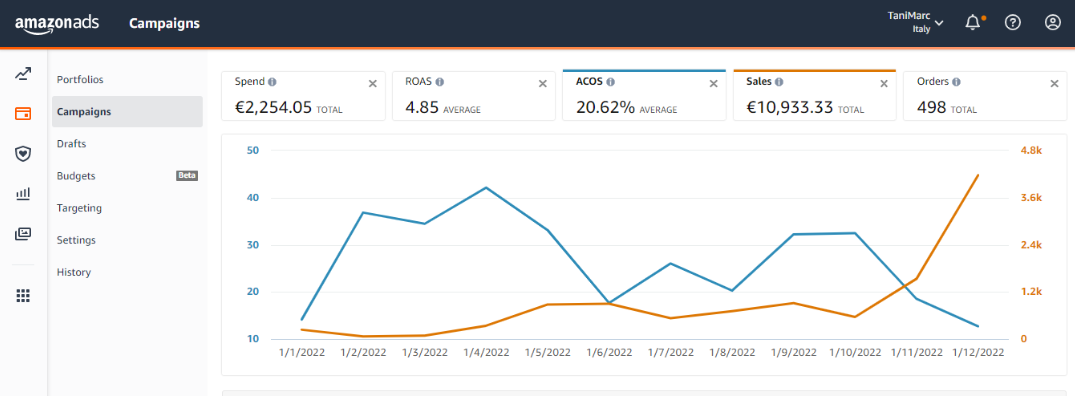Screen dimensions: 1075x396
Task: Show info tooltip for Orders
Action: click(956, 82)
